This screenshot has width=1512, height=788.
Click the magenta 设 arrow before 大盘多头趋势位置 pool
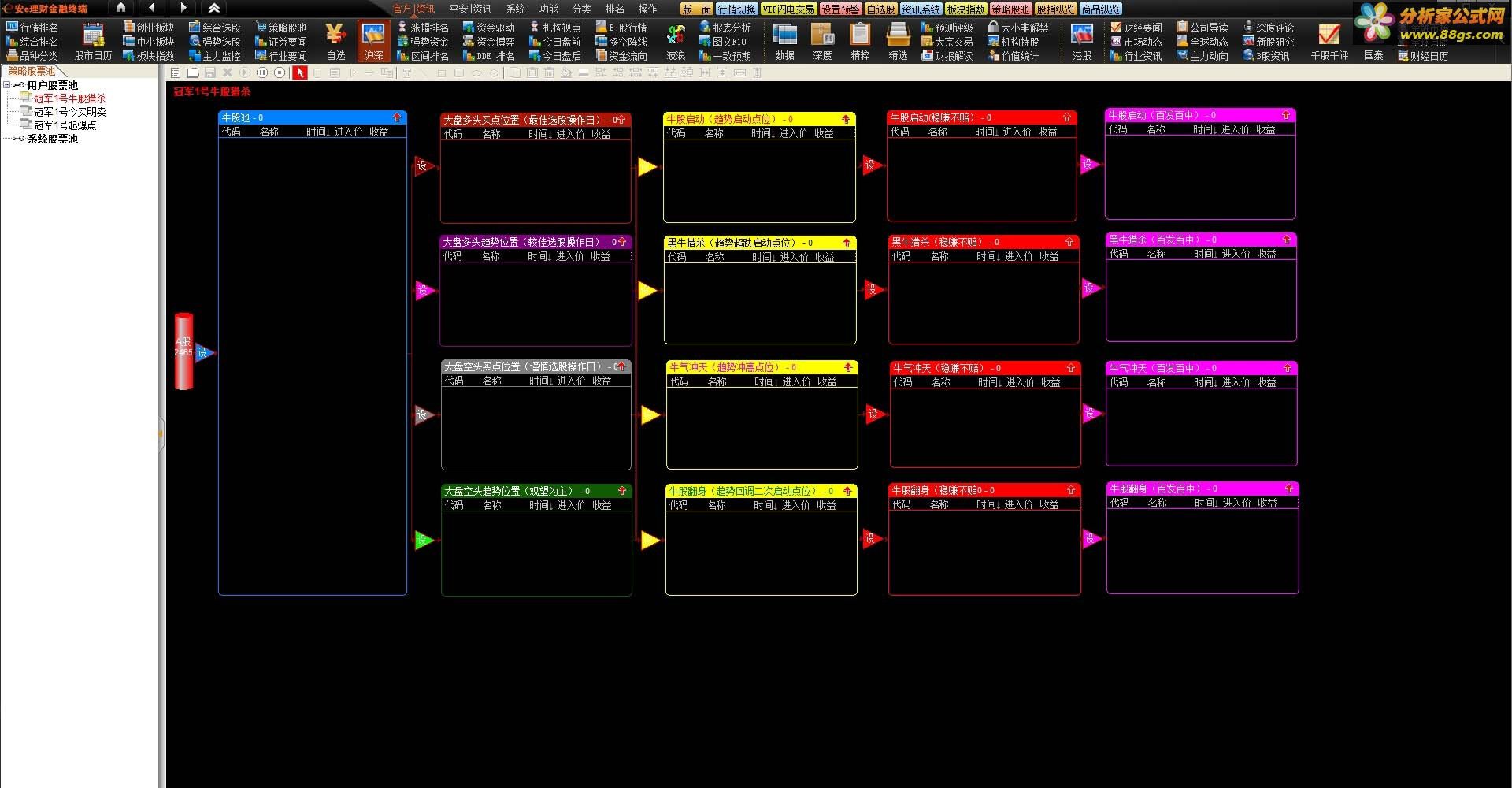coord(424,291)
